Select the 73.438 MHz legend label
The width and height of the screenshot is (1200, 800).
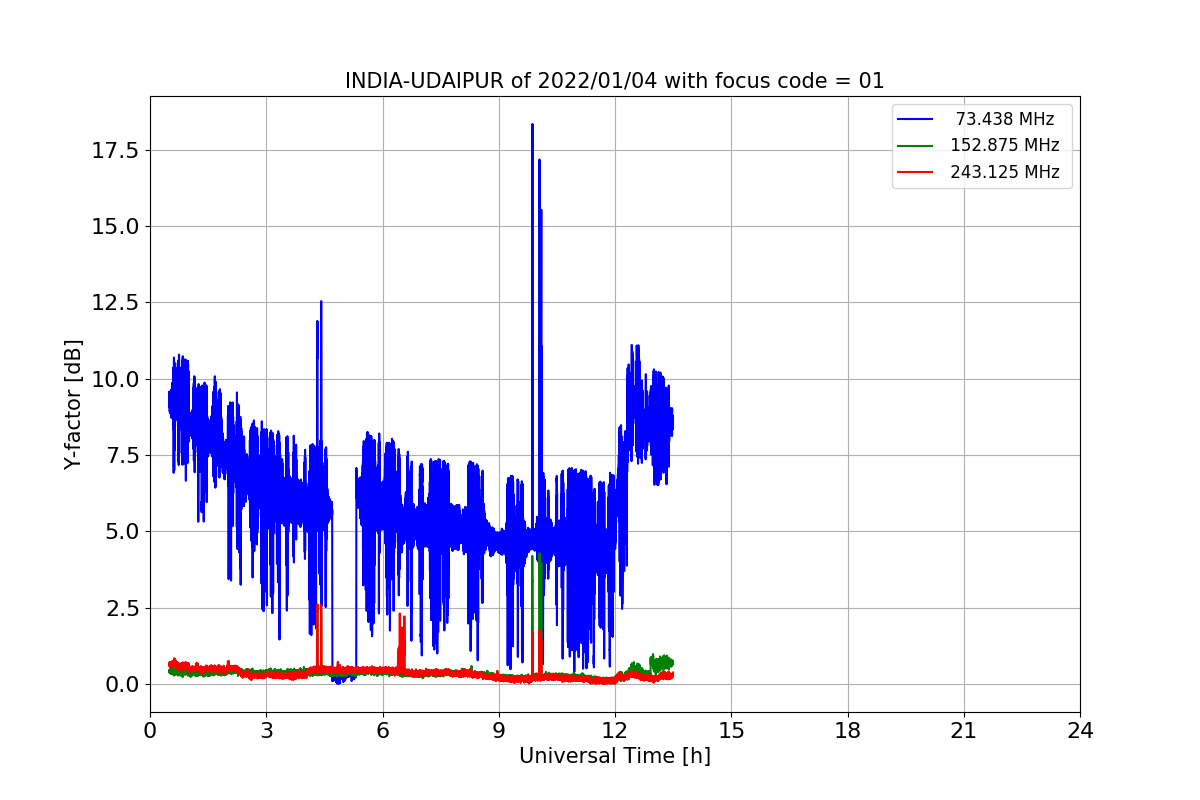tap(1005, 119)
